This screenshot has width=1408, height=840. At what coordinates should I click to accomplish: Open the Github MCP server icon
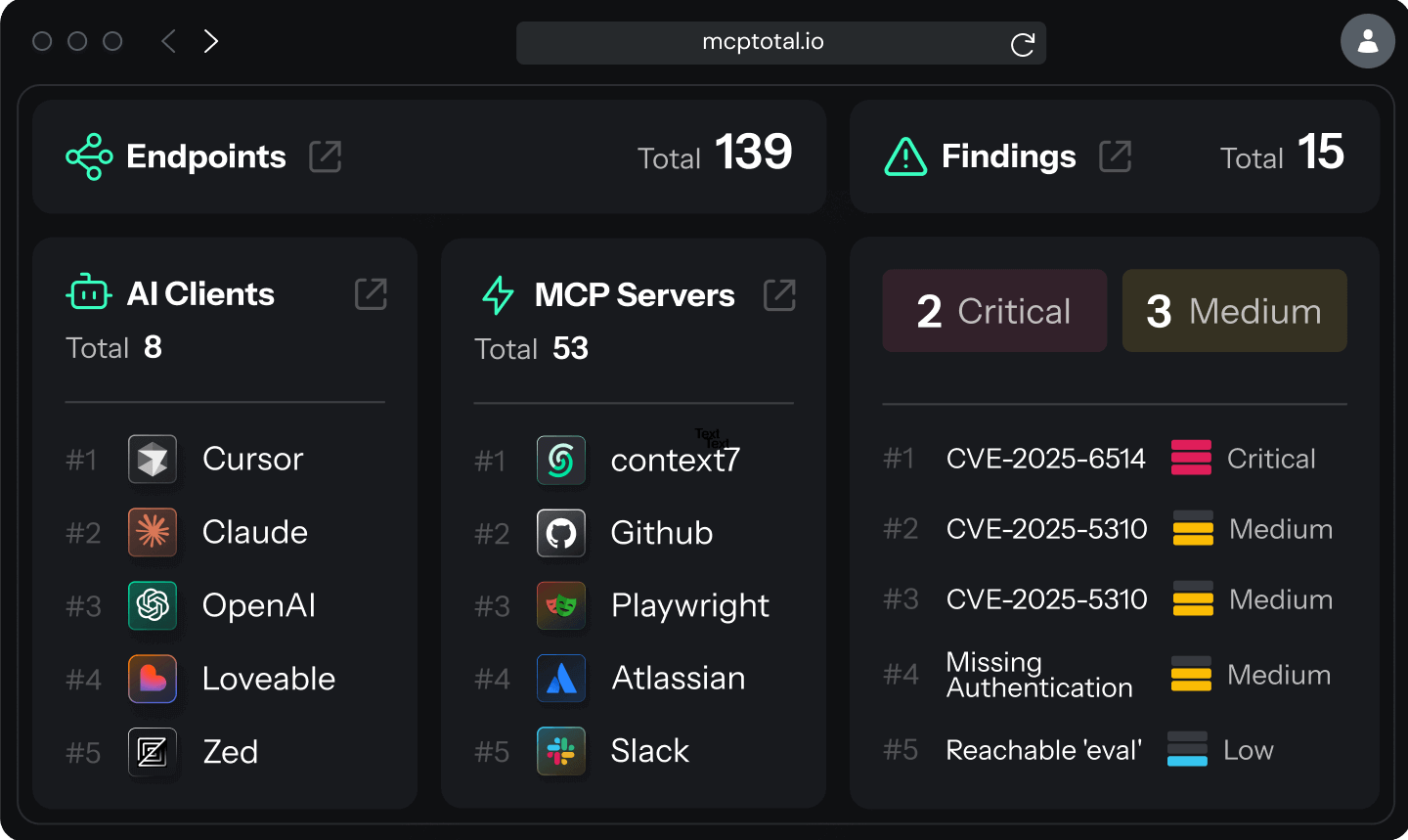[x=560, y=533]
